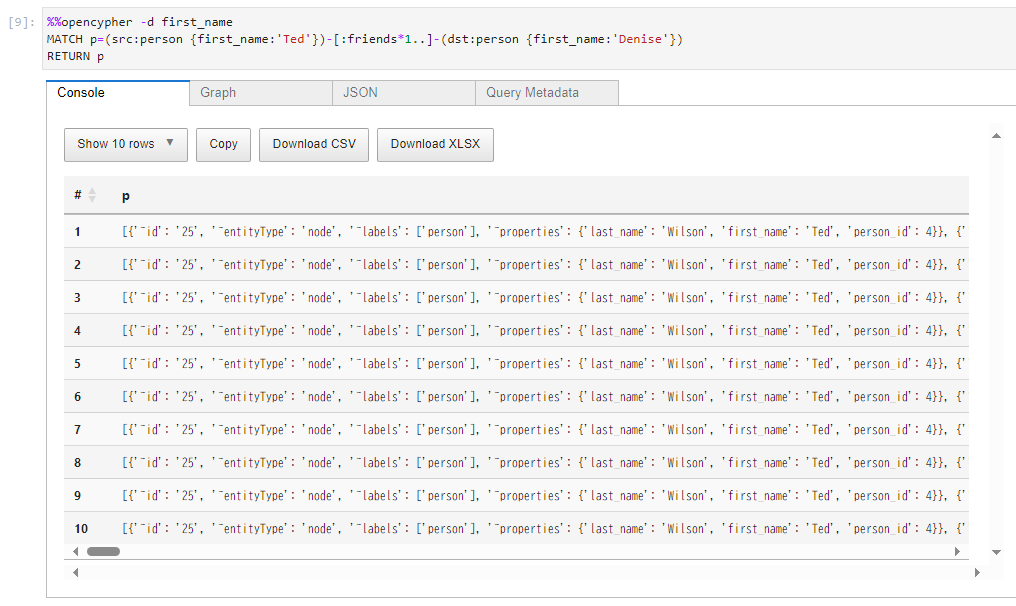Image resolution: width=1016 pixels, height=606 pixels.
Task: Open the Query Metadata tab
Action: tap(546, 92)
